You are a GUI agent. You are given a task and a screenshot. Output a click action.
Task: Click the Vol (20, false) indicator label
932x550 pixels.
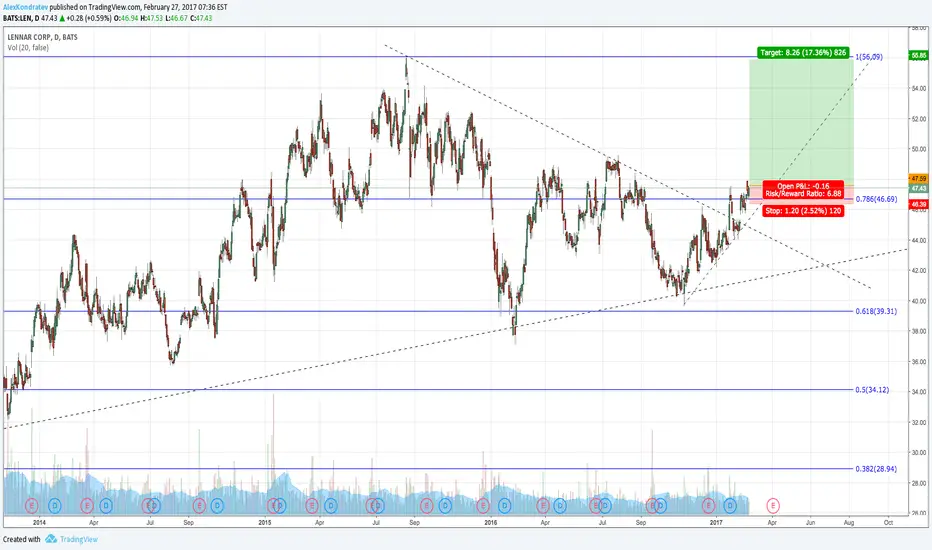(28, 48)
